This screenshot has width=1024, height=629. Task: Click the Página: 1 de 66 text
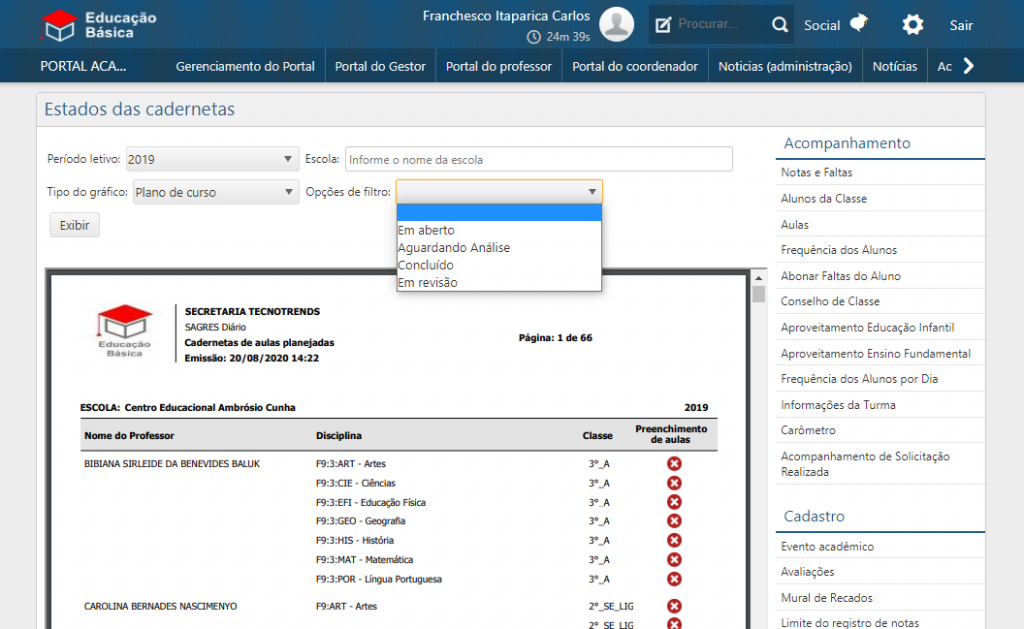coord(555,338)
